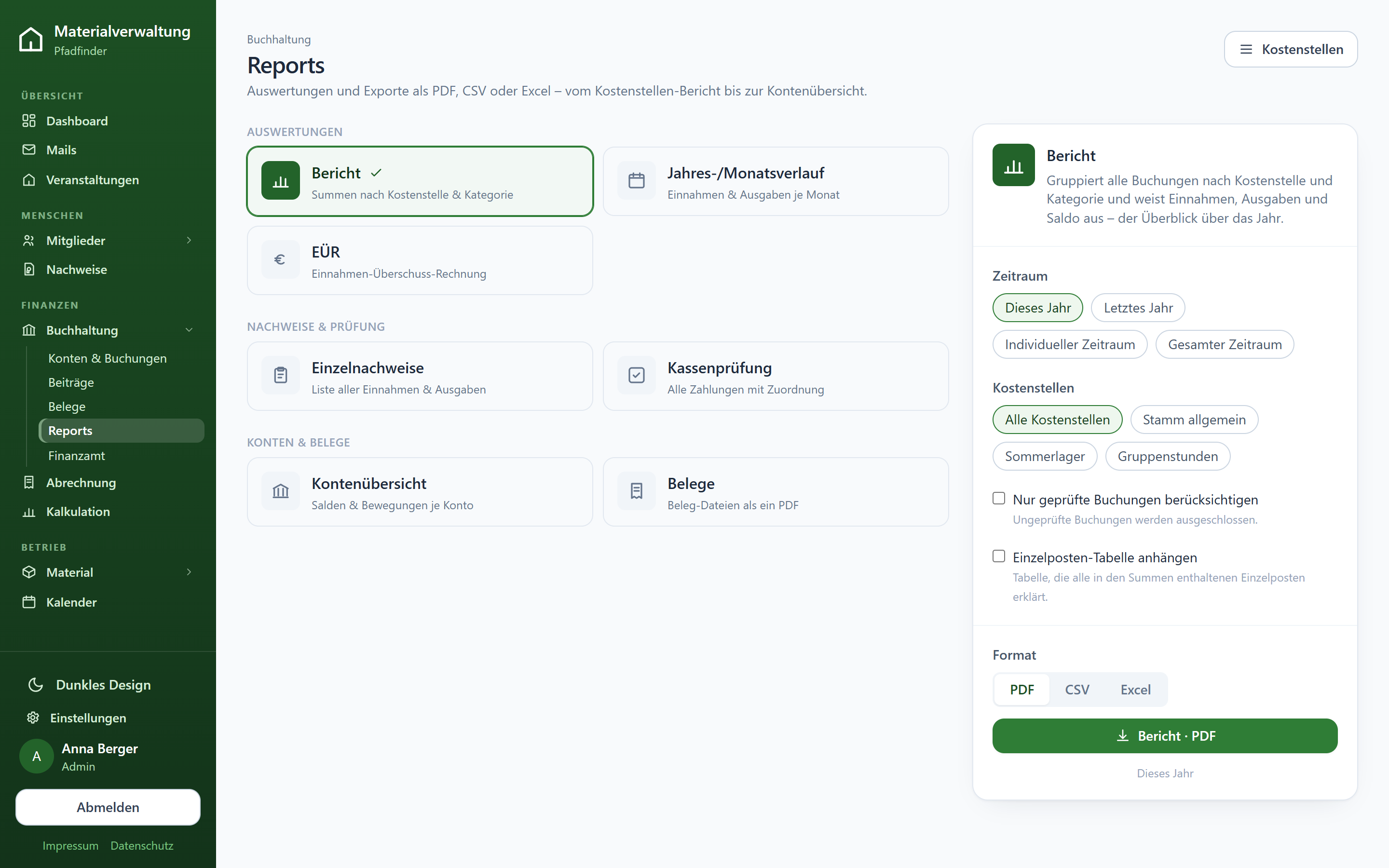This screenshot has height=868, width=1389.
Task: Select the Kontenübersicht bank icon
Action: [x=280, y=491]
